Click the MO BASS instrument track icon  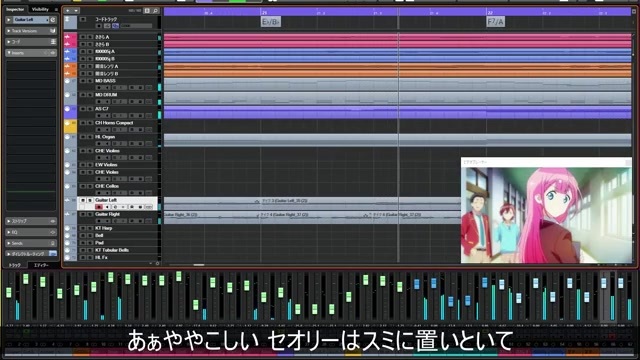tap(67, 81)
